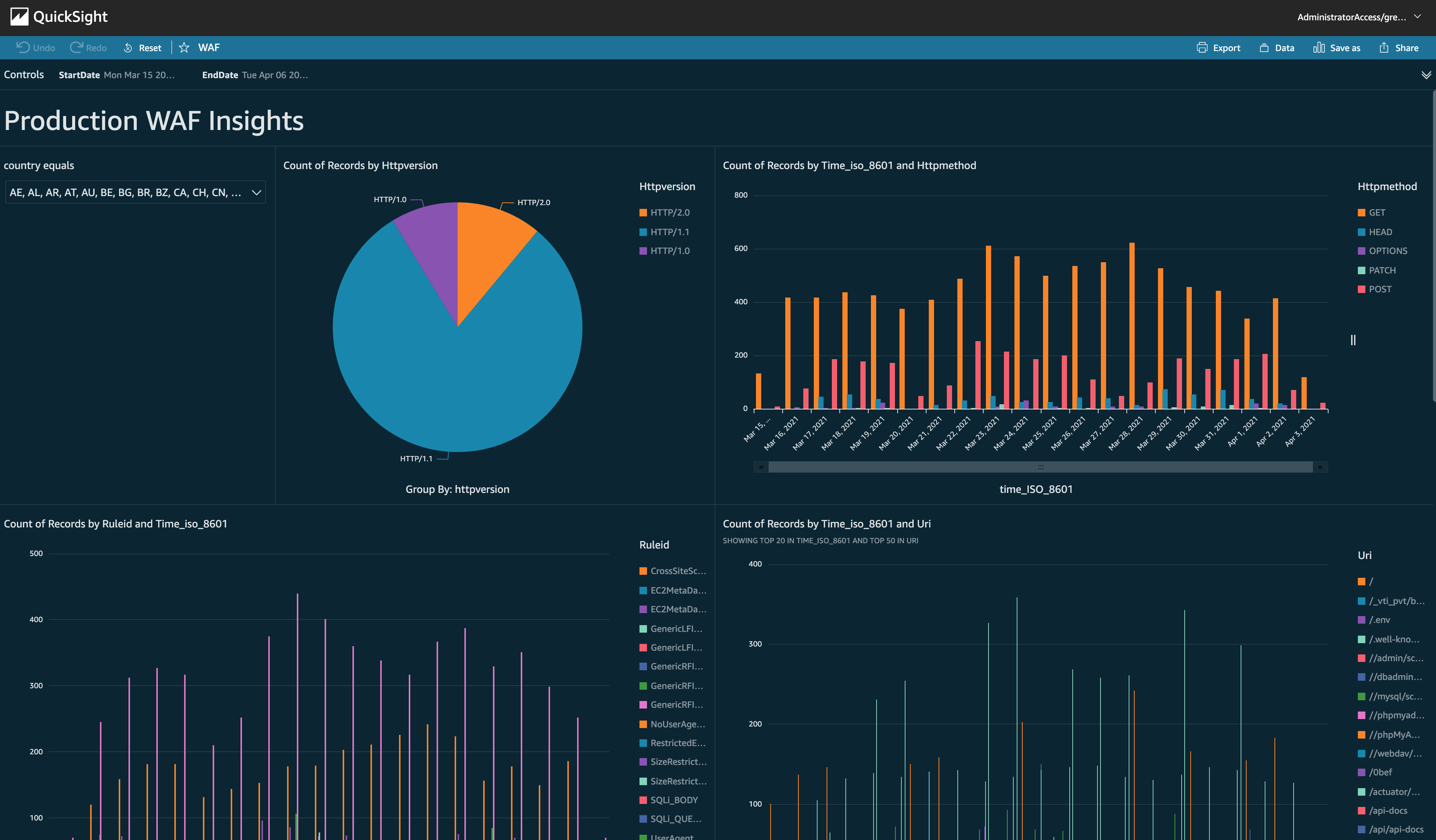Click Mar 28, 2021 axis label
Screen dimensions: 1436x840
[x=1125, y=433]
